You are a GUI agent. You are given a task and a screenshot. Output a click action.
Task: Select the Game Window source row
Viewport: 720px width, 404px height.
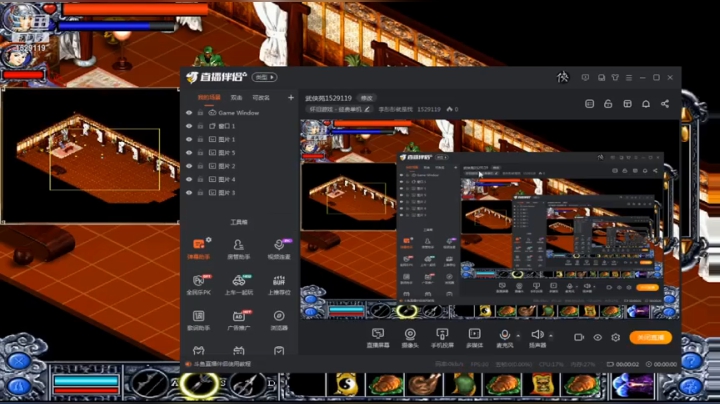(239, 112)
